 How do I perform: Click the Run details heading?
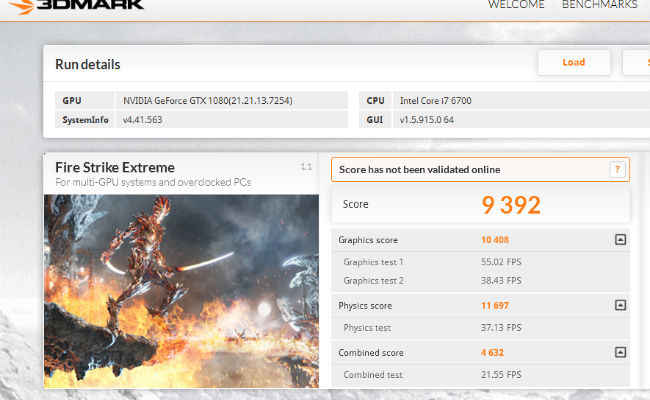(x=87, y=65)
